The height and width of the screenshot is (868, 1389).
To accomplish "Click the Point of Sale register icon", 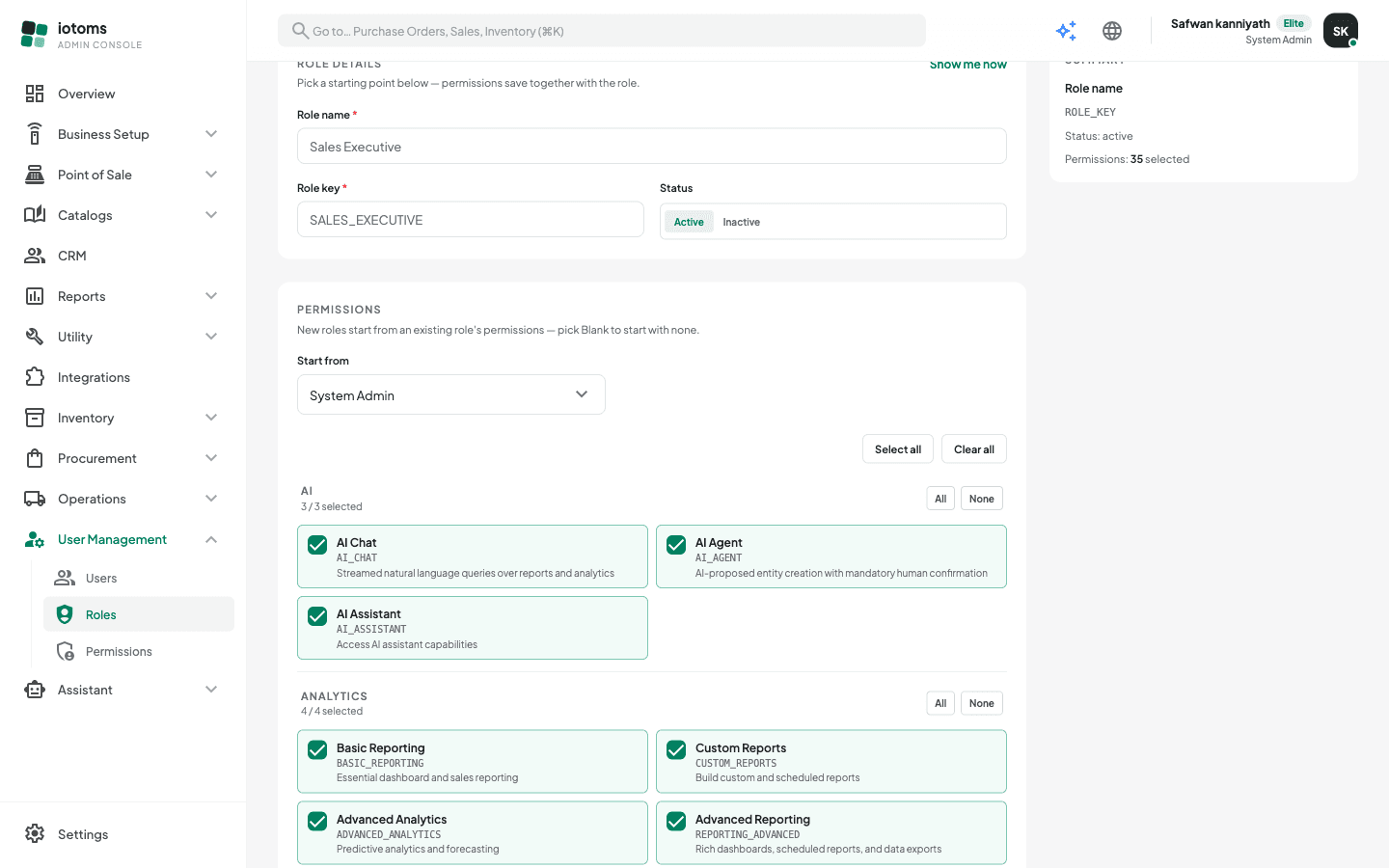I will tap(35, 175).
